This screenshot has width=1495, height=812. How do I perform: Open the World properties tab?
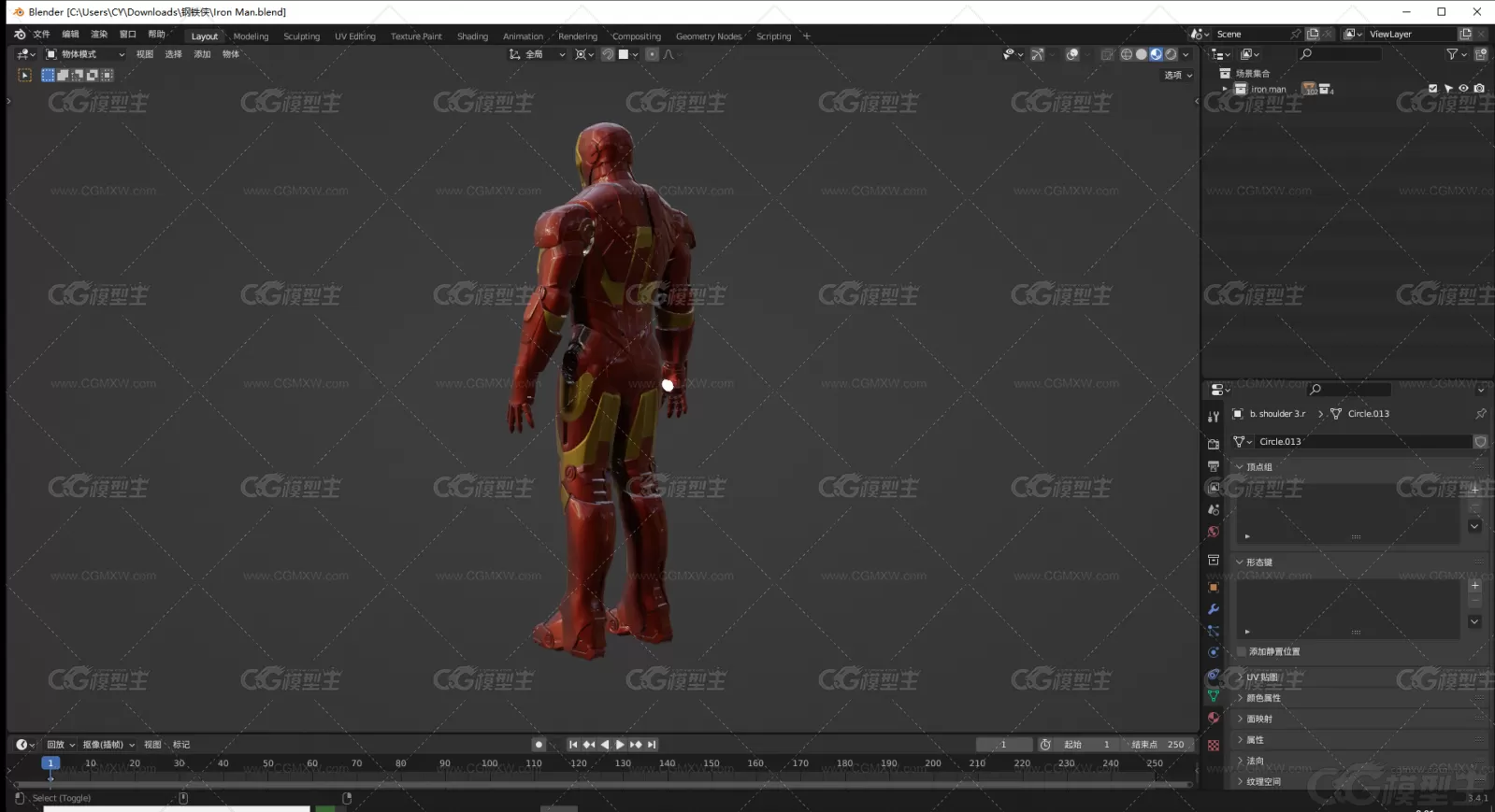point(1214,532)
